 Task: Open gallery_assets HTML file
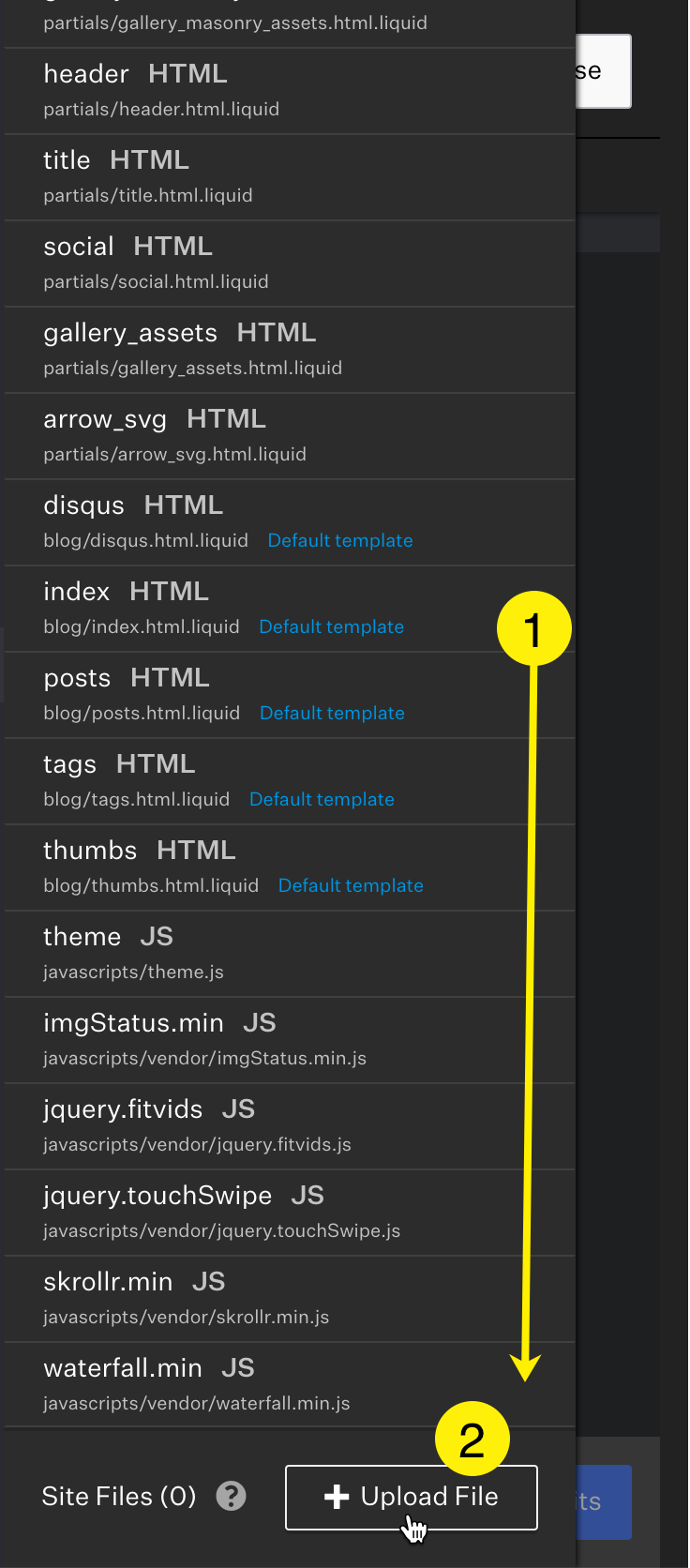coord(290,350)
